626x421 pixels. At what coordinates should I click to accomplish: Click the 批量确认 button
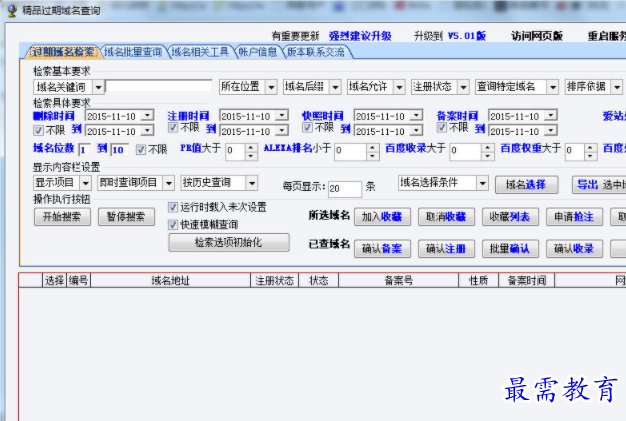(510, 249)
